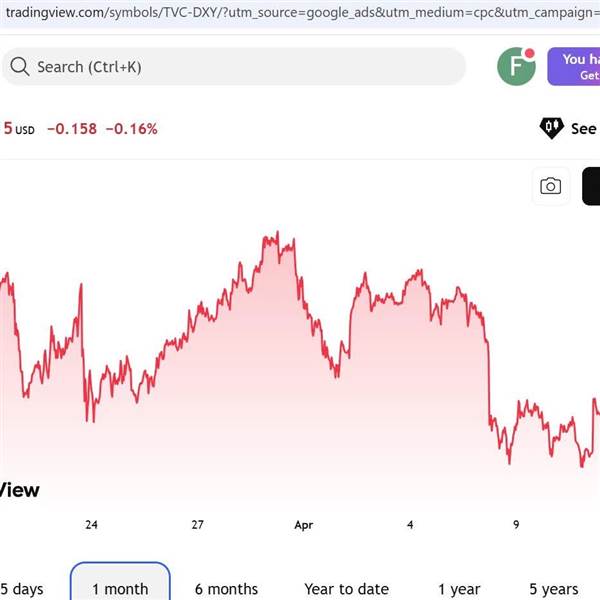Focus the Search (Ctrl+K) field
Viewport: 600px width, 600px height.
240,67
